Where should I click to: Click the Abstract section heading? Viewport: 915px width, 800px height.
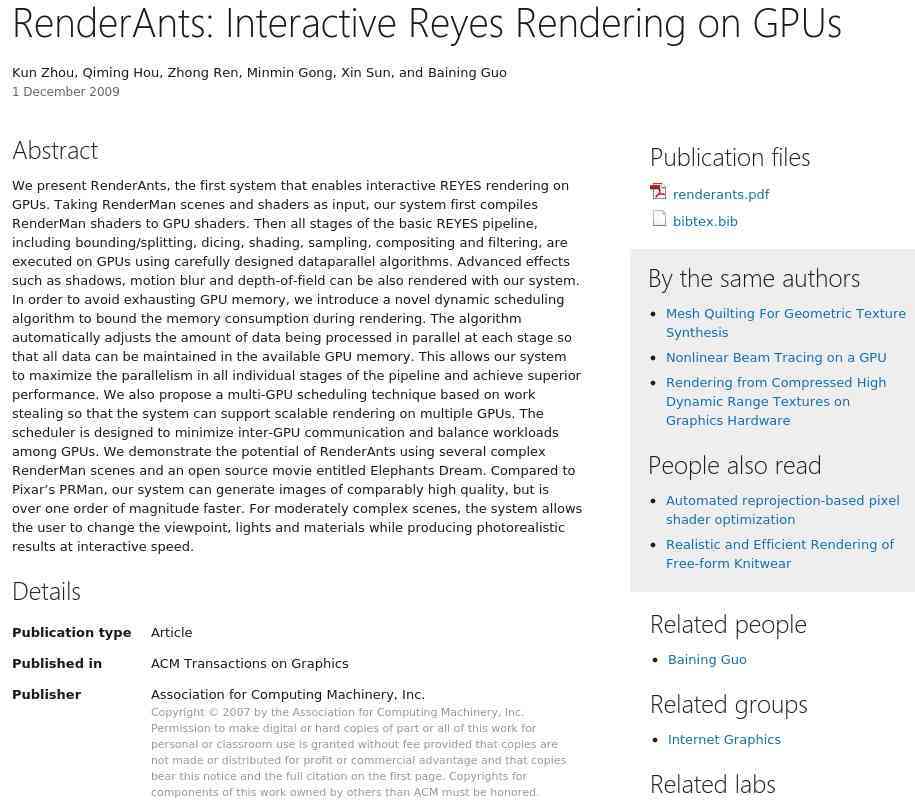click(x=55, y=151)
